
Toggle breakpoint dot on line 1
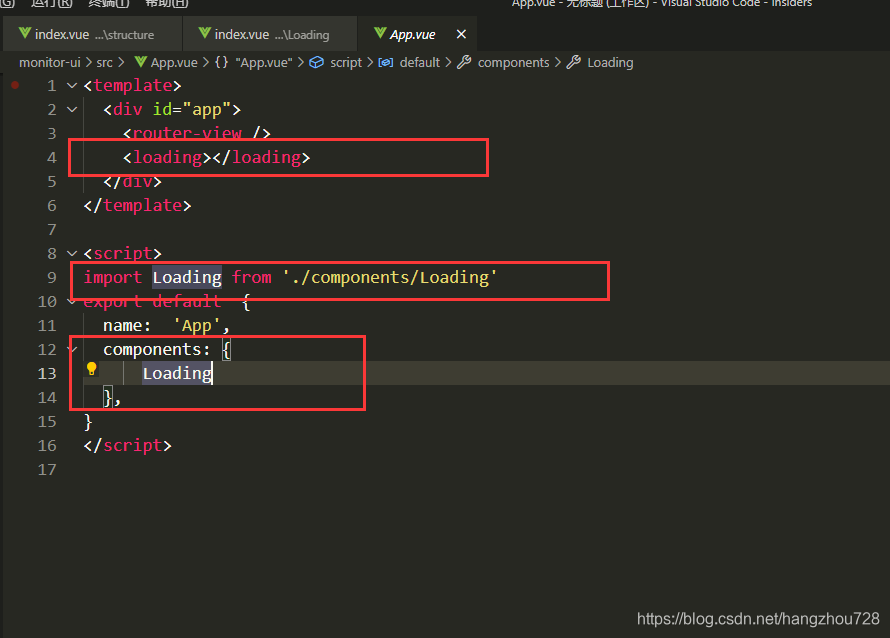tap(15, 85)
